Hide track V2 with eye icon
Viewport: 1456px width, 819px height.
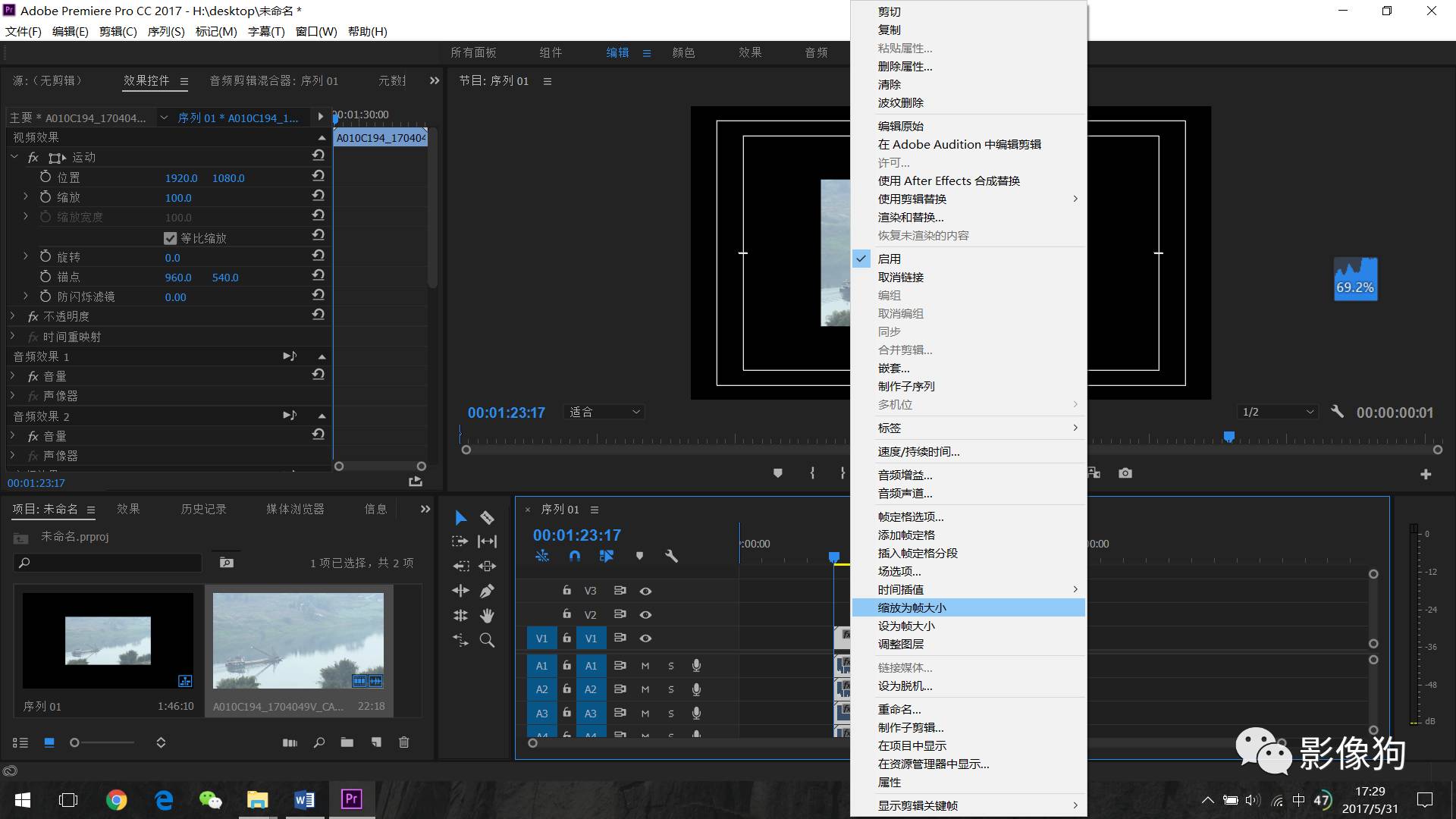pyautogui.click(x=645, y=614)
